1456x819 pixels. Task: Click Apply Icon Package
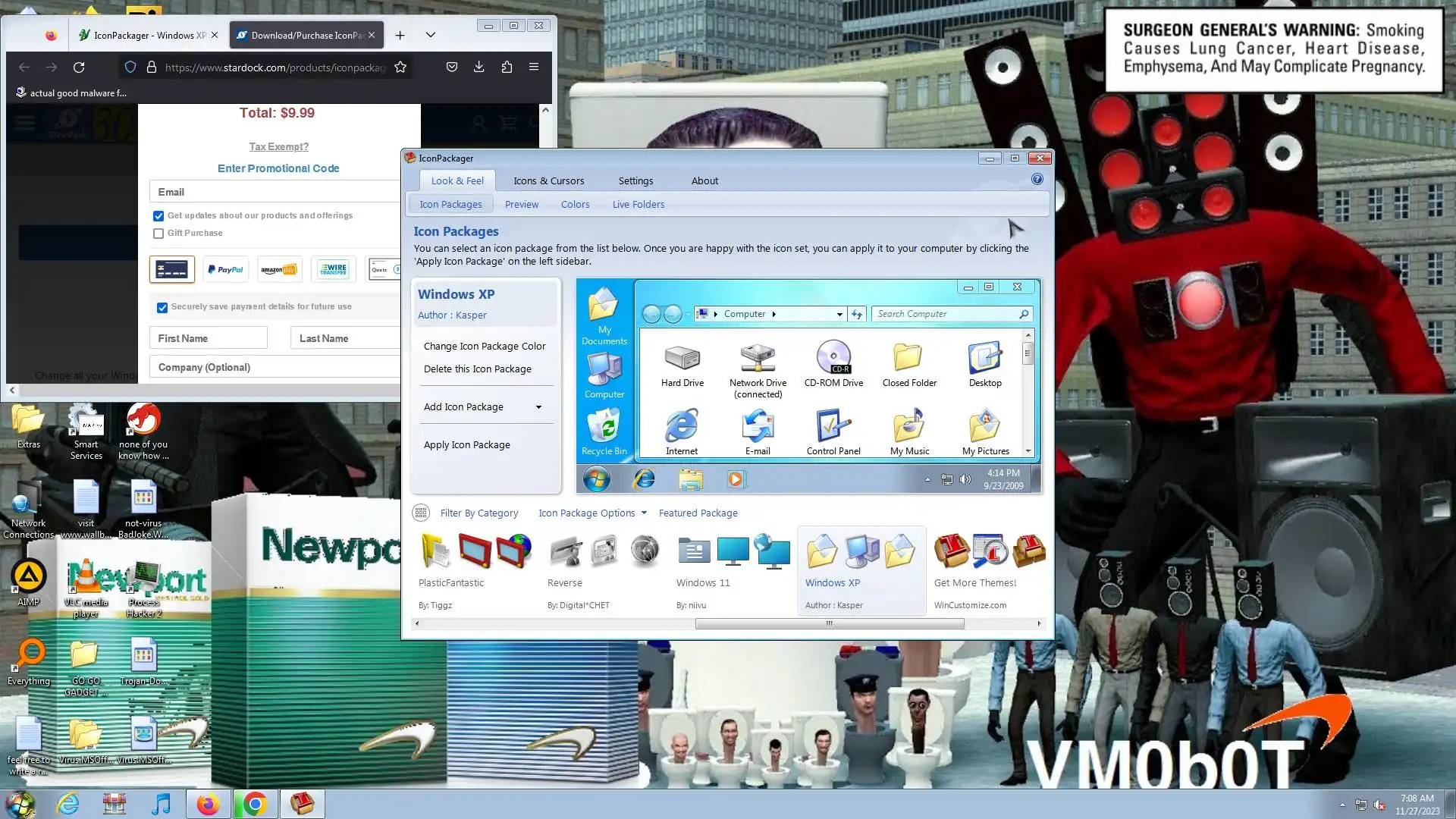(x=466, y=444)
